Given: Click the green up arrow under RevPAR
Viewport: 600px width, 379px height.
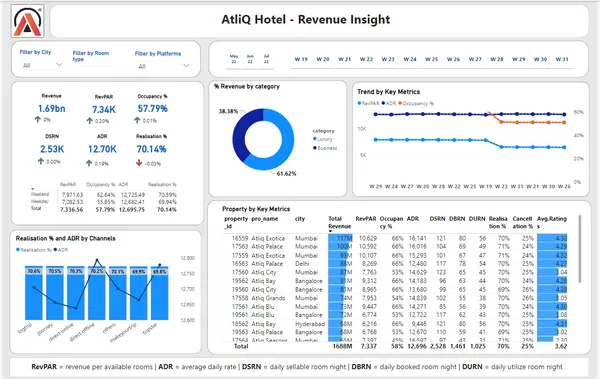Looking at the screenshot, I should pyautogui.click(x=90, y=121).
